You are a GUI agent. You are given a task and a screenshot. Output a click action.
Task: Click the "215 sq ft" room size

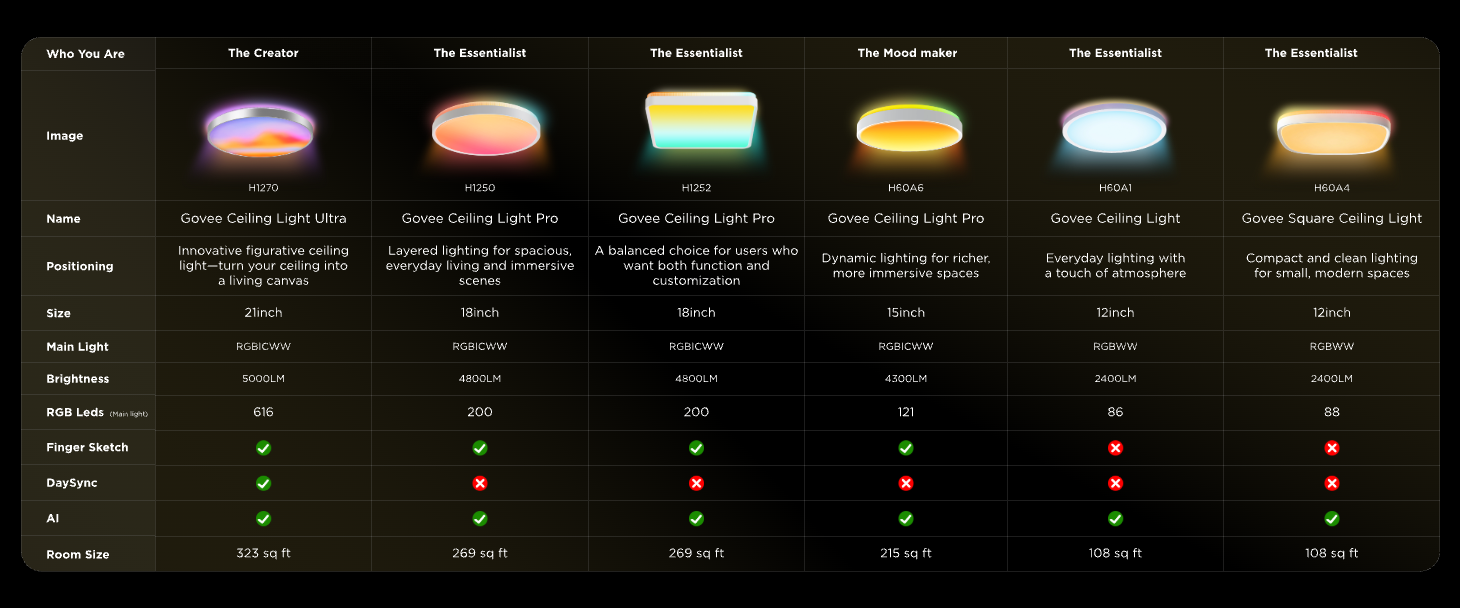906,553
